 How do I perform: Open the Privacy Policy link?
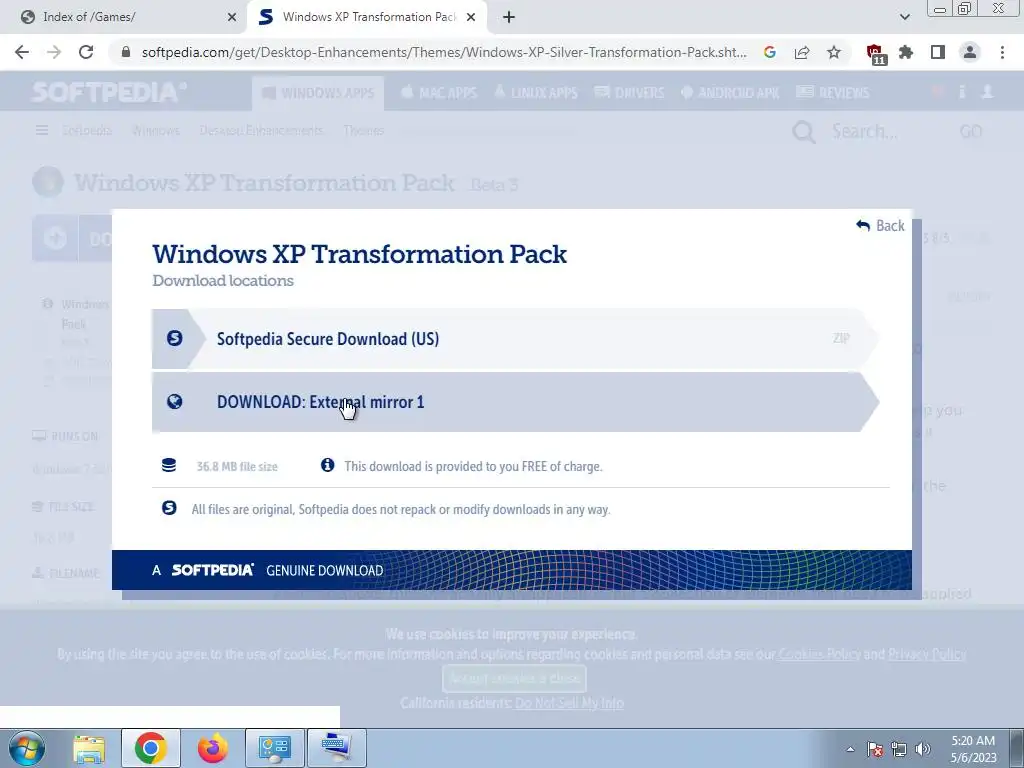coord(927,654)
